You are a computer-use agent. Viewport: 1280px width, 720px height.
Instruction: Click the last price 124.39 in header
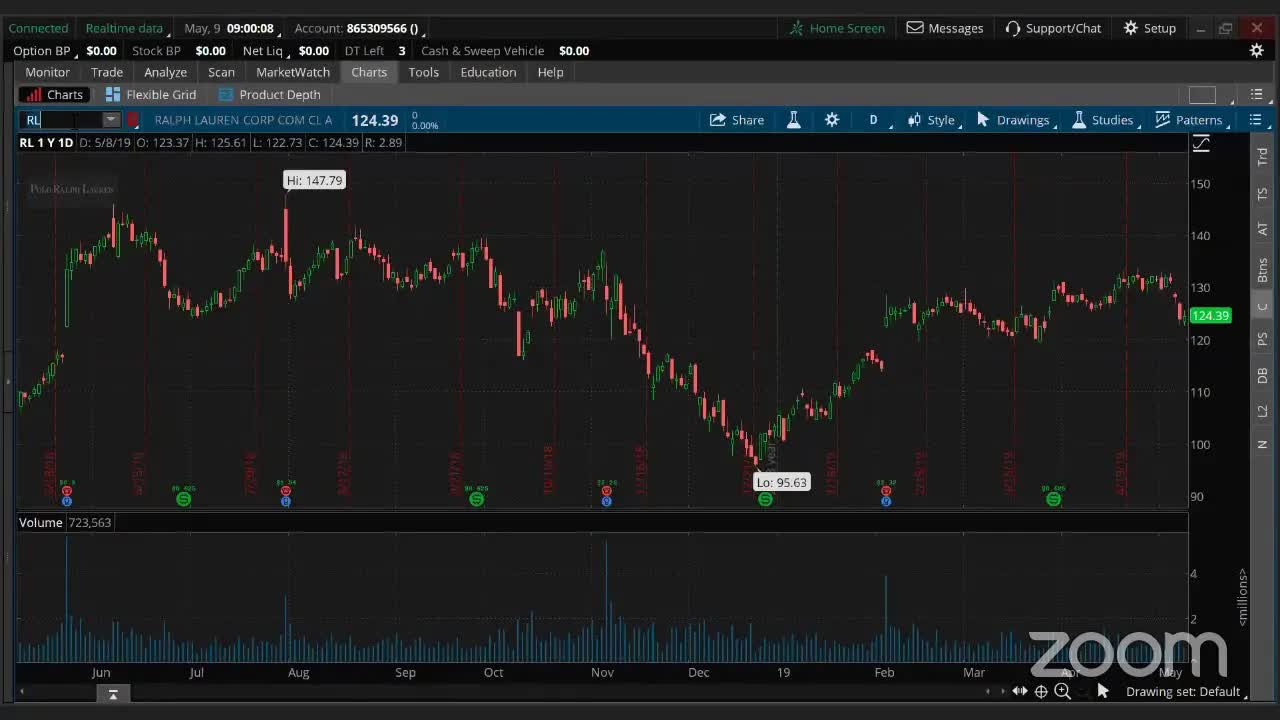pyautogui.click(x=375, y=120)
